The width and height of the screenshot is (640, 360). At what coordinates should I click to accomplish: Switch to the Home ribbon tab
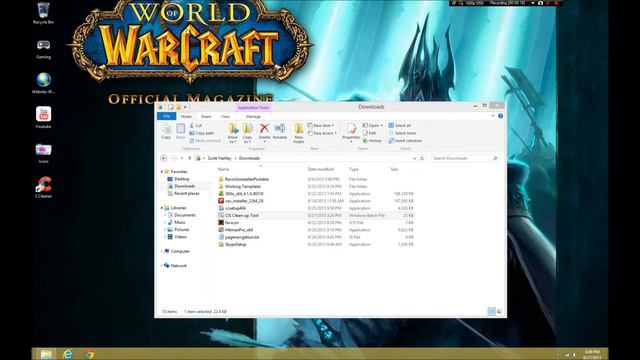point(186,116)
